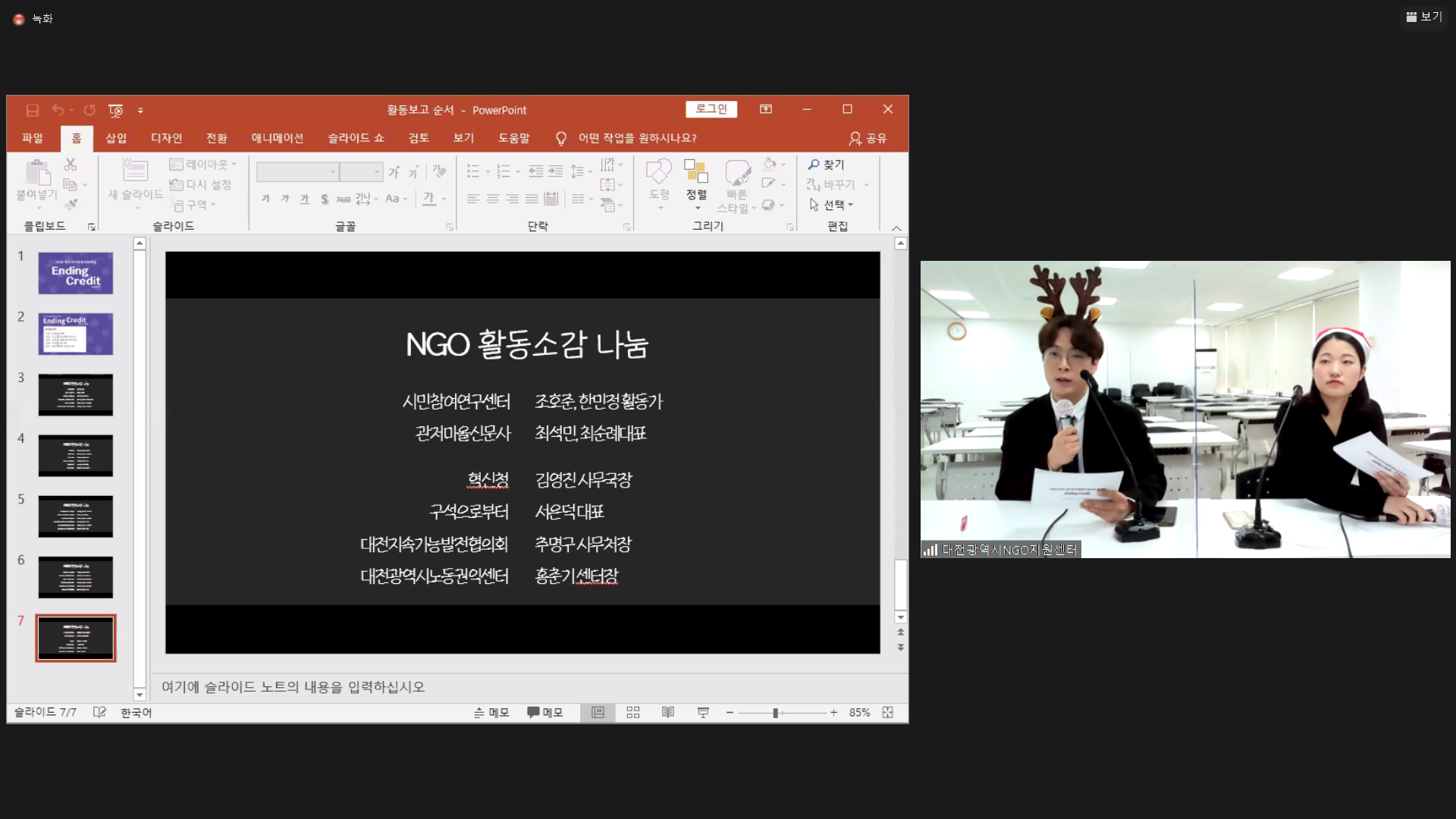Switch to Reading View icon
Image resolution: width=1456 pixels, height=819 pixels.
click(668, 713)
